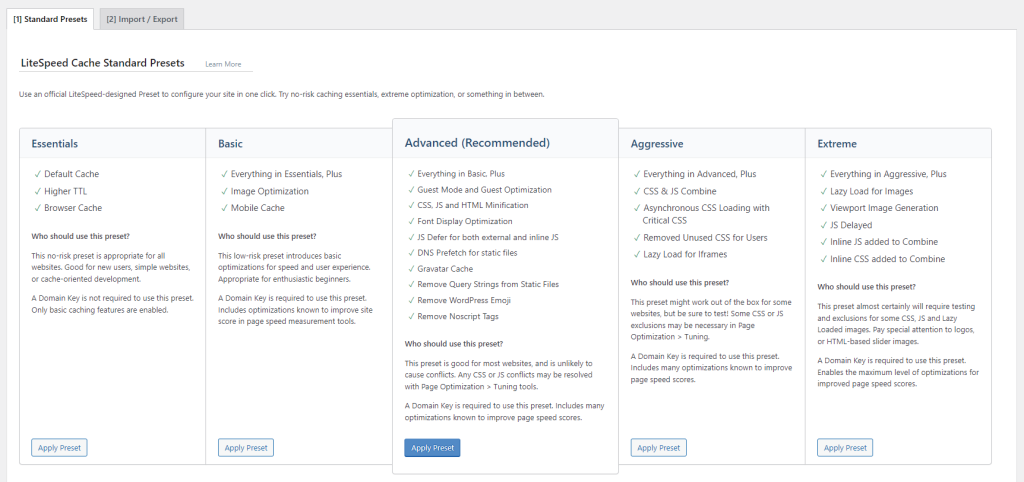Click the checkmark beside Mobile Cache

(222, 208)
